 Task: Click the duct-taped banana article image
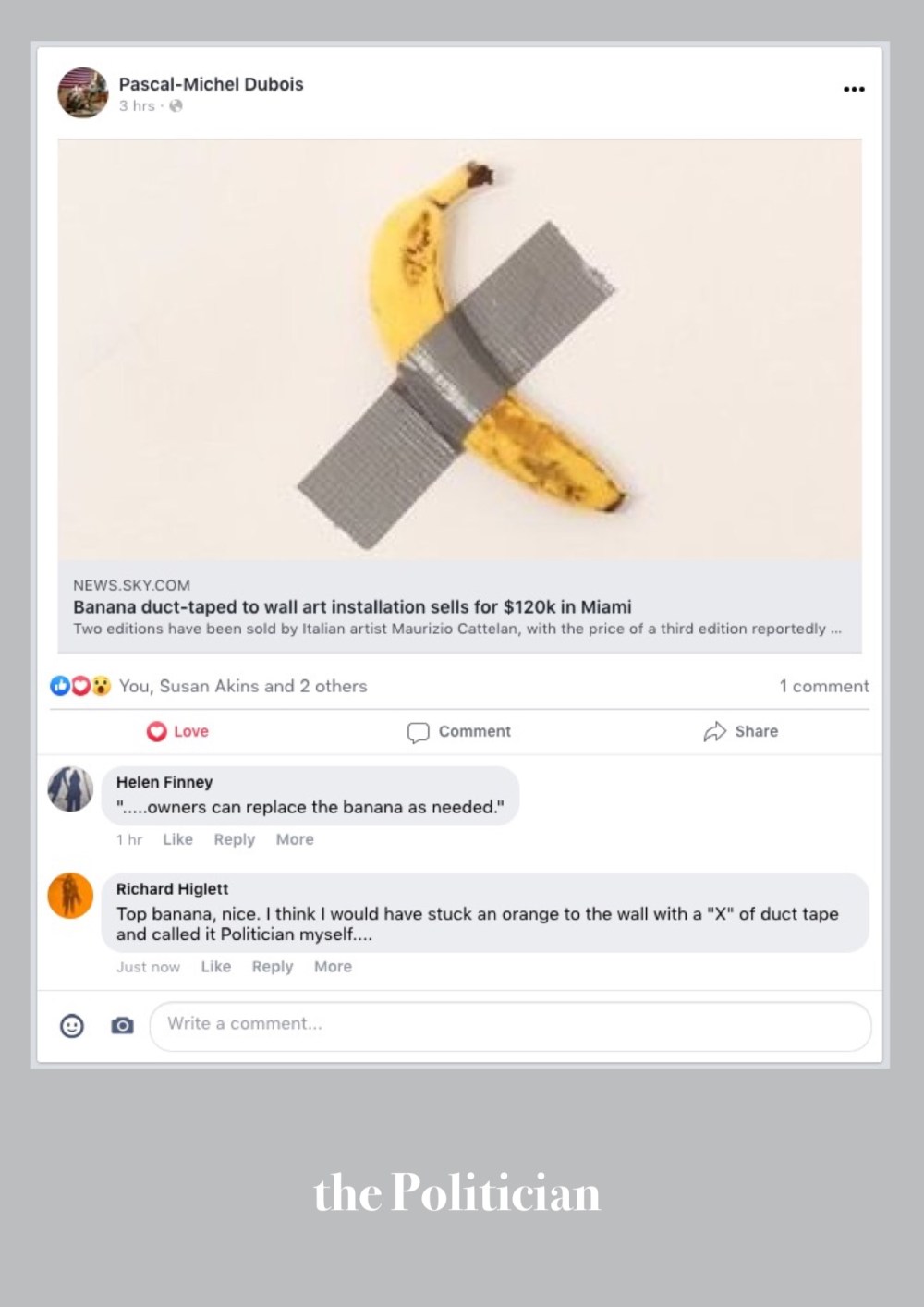click(x=459, y=349)
